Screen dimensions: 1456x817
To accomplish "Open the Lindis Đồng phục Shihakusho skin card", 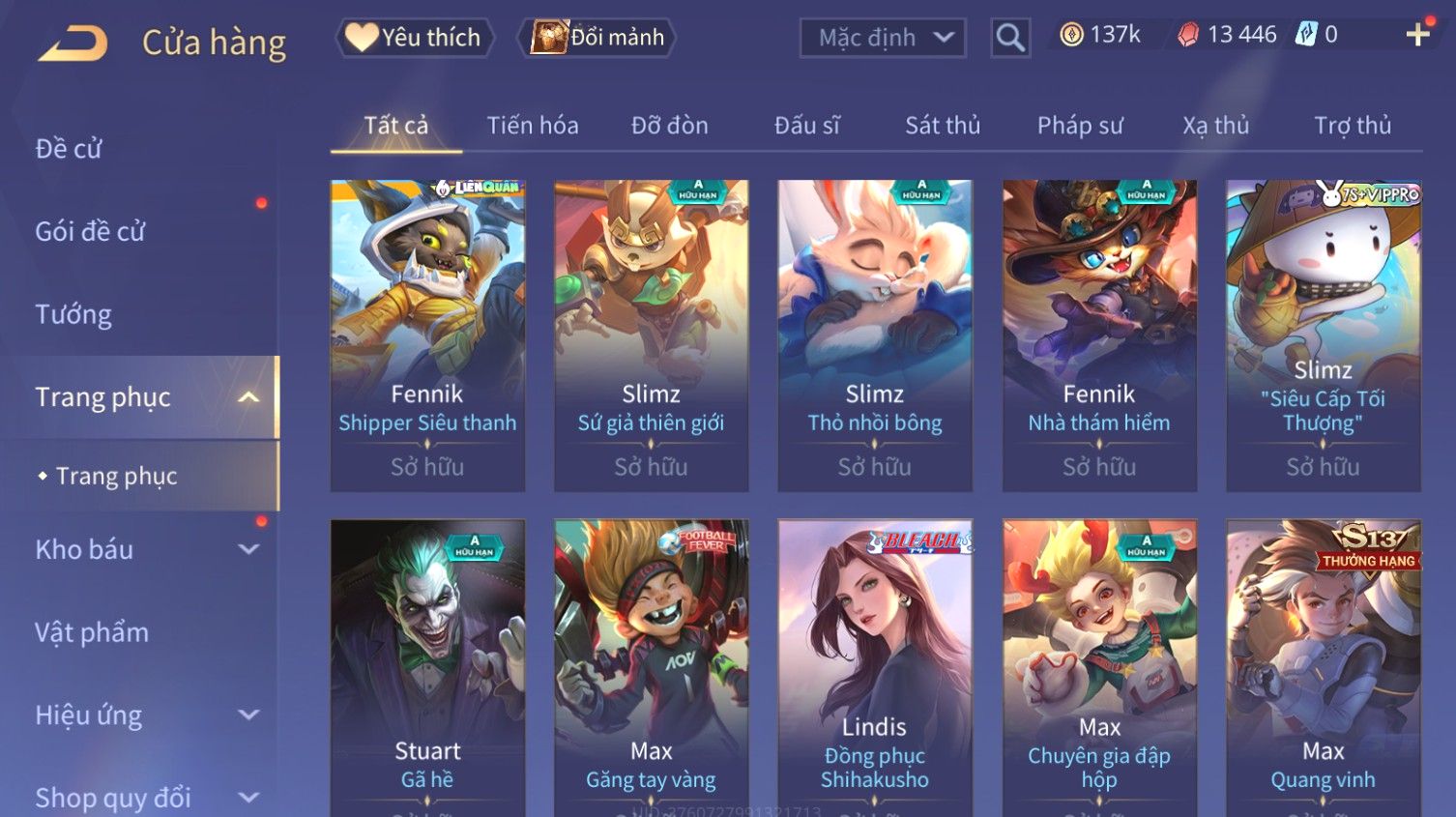I will point(875,668).
